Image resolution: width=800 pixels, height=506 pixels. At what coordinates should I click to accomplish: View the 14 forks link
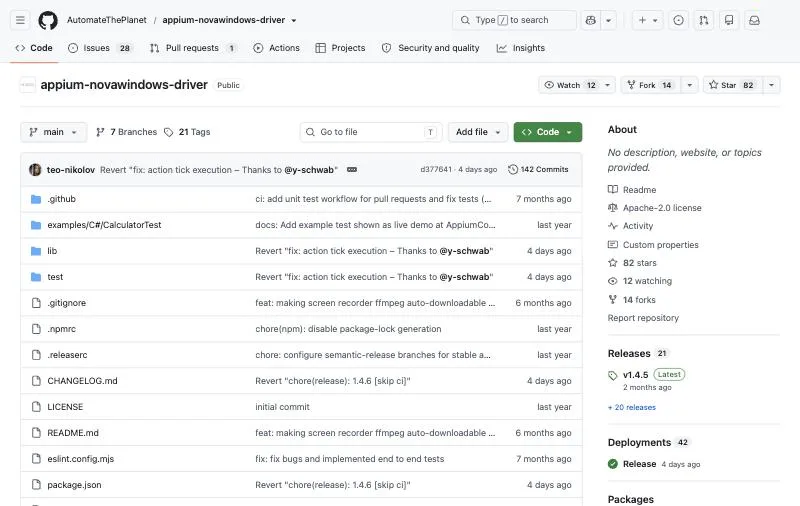coord(632,300)
